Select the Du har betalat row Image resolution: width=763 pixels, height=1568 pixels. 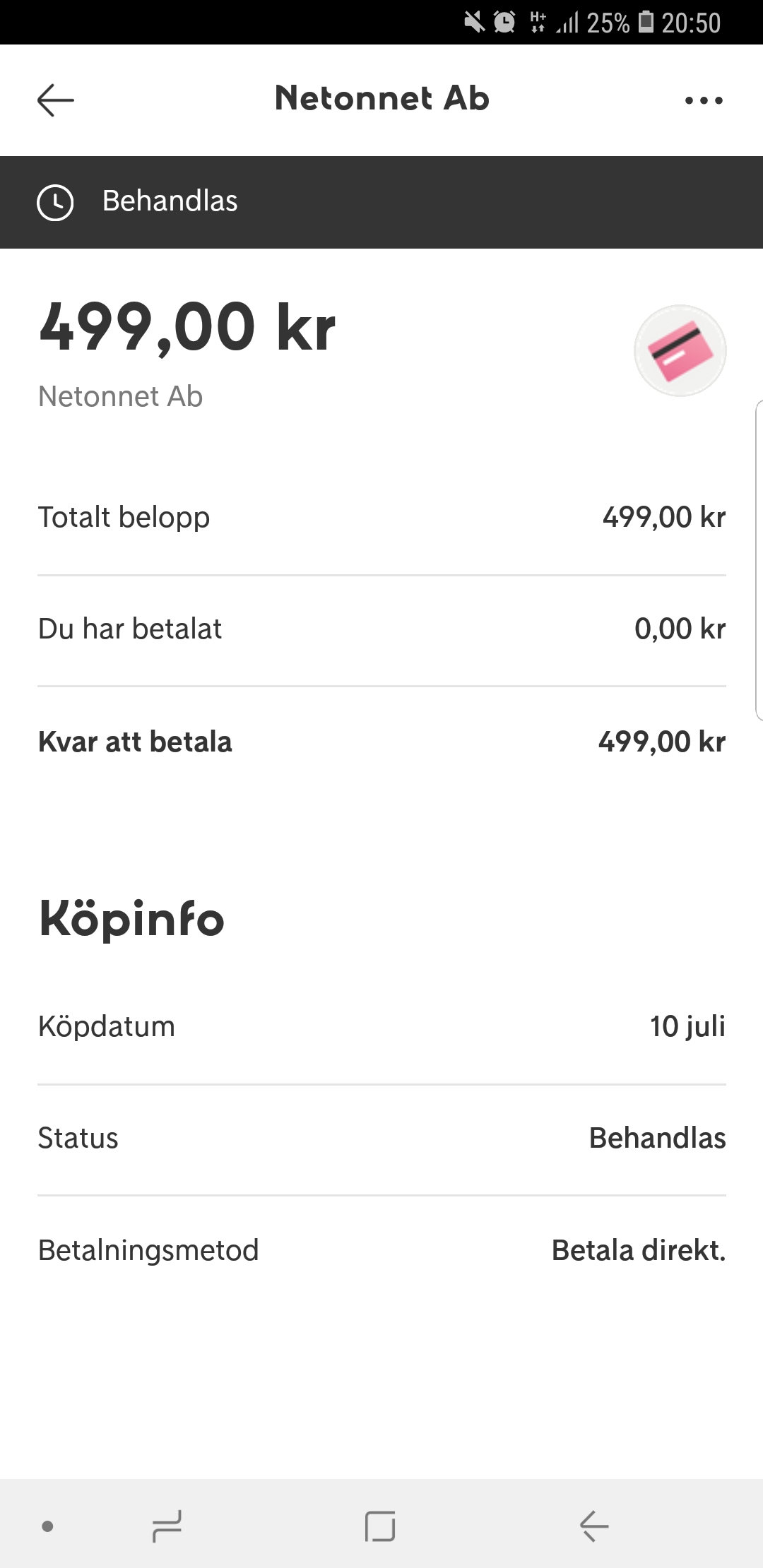pyautogui.click(x=381, y=629)
